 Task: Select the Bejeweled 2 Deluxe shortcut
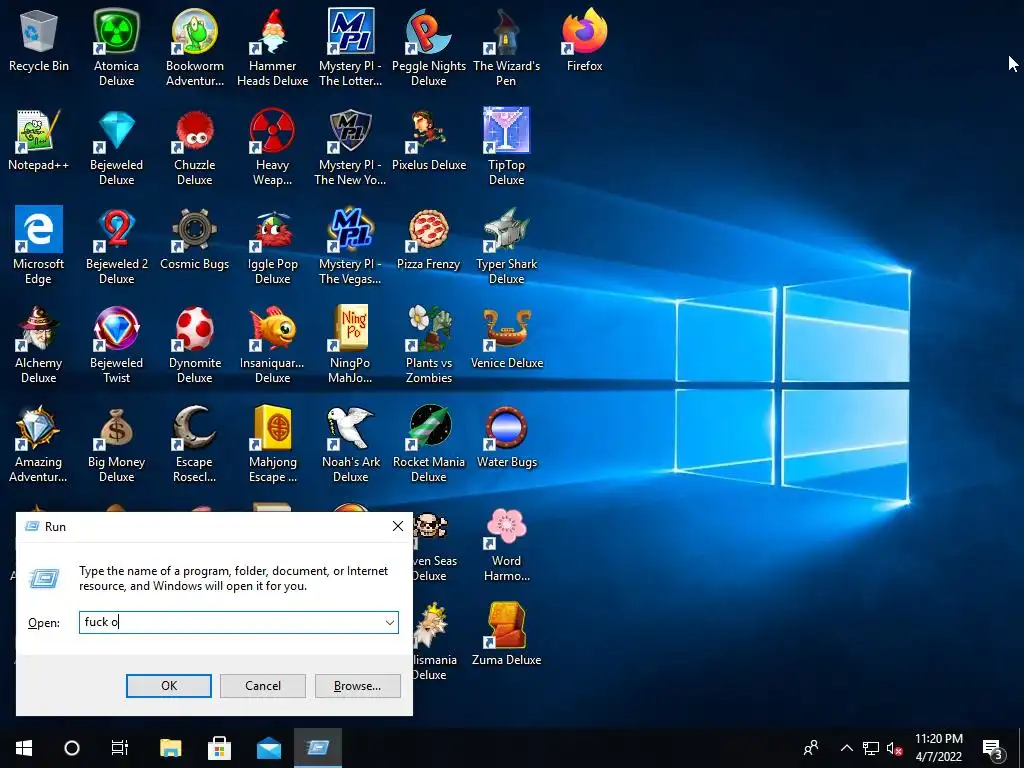pos(116,246)
